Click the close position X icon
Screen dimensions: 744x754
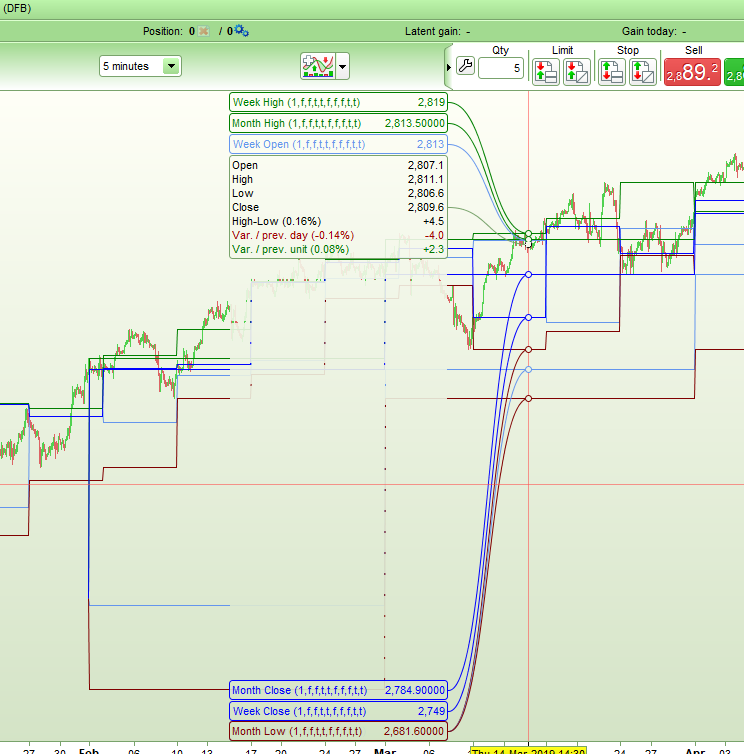[x=204, y=31]
